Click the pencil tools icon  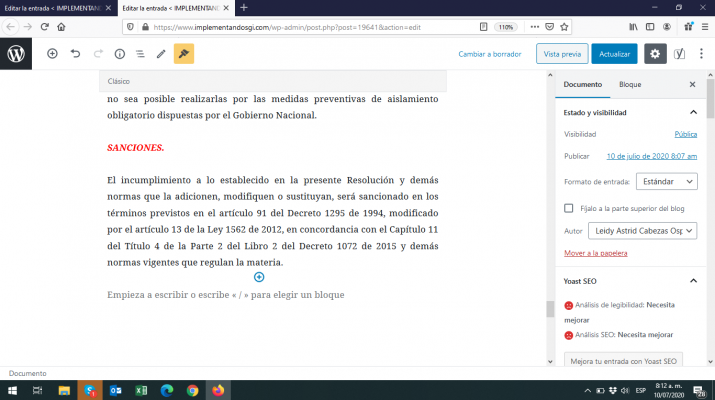[161, 54]
